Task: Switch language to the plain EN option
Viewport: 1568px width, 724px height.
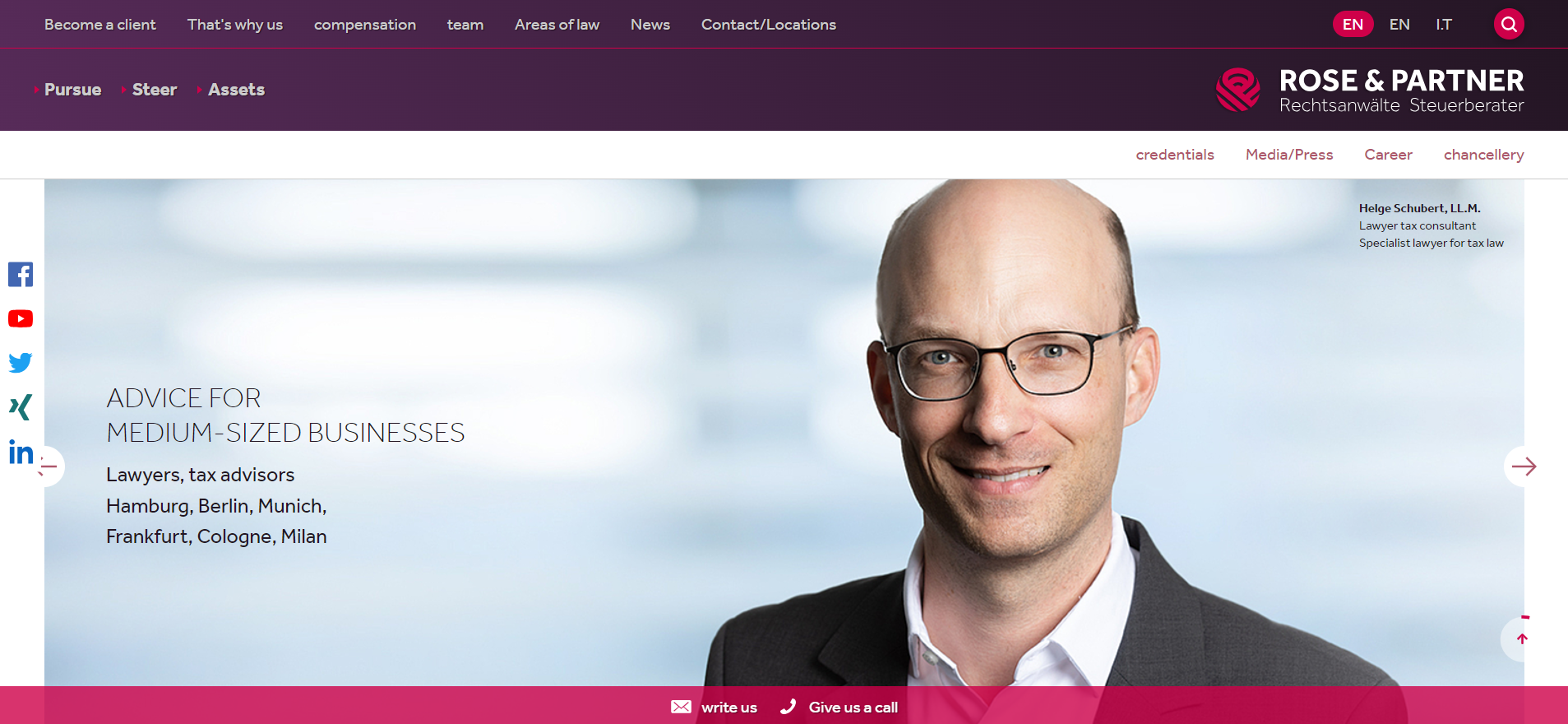Action: [1399, 25]
